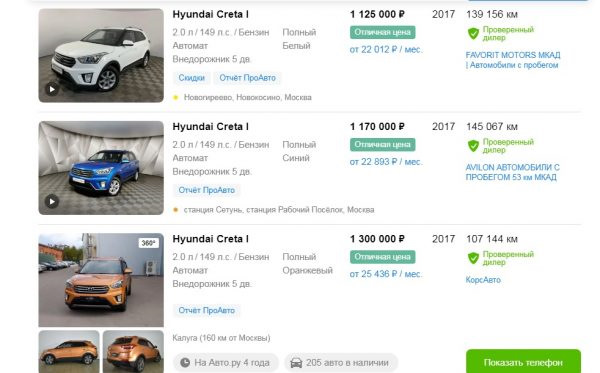Play video on white Hyundai Creta photo
Image resolution: width=600 pixels, height=373 pixels.
pos(52,89)
